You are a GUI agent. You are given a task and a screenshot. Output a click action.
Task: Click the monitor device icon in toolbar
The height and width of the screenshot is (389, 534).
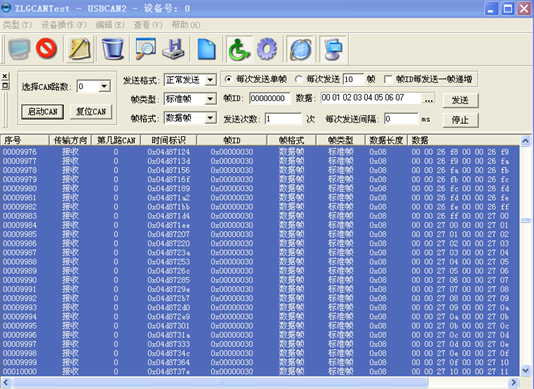pos(19,48)
